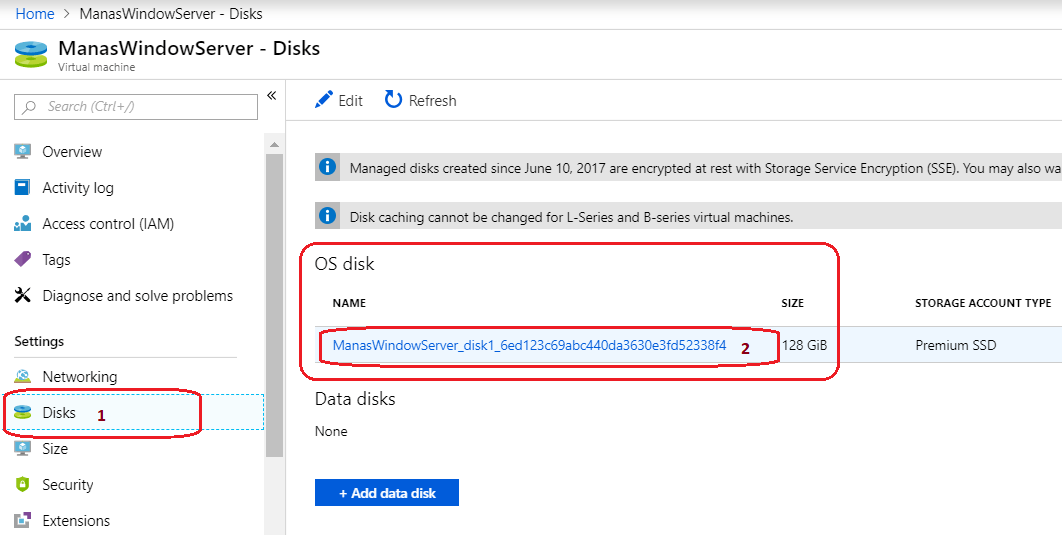This screenshot has width=1062, height=535.
Task: Click the disk caching L-Series notice text
Action: point(571,217)
